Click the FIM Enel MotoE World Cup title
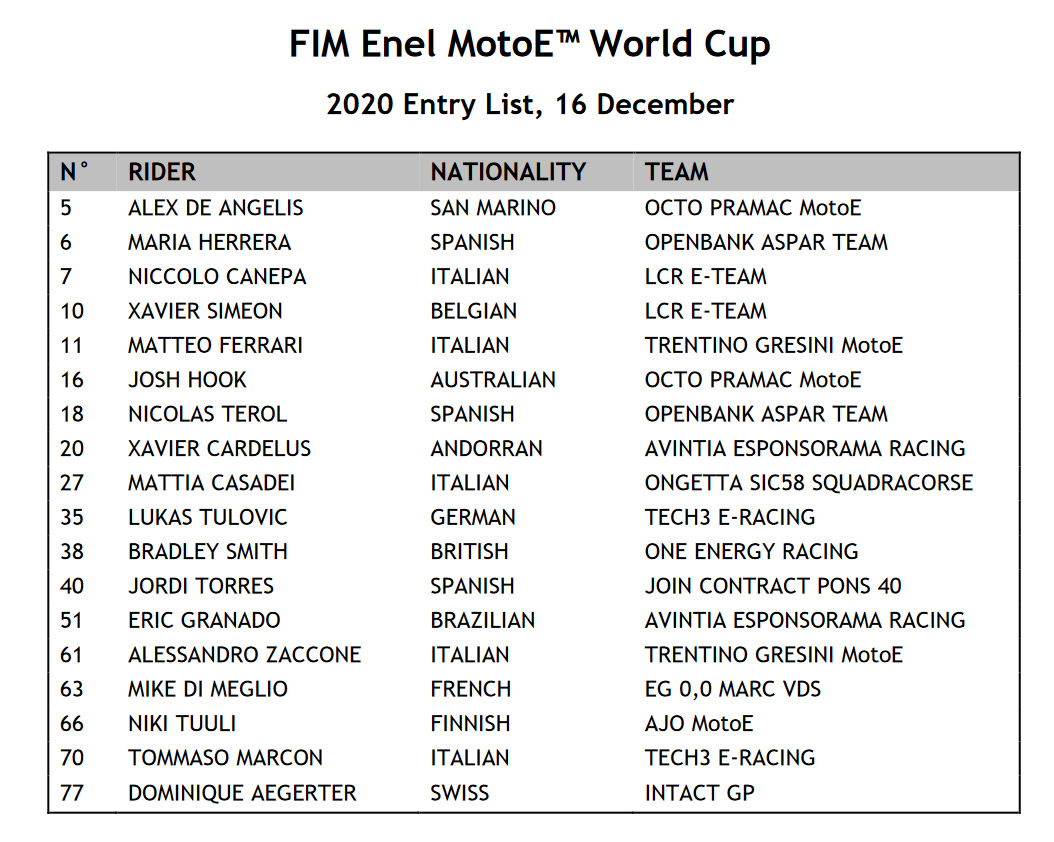 pyautogui.click(x=530, y=44)
